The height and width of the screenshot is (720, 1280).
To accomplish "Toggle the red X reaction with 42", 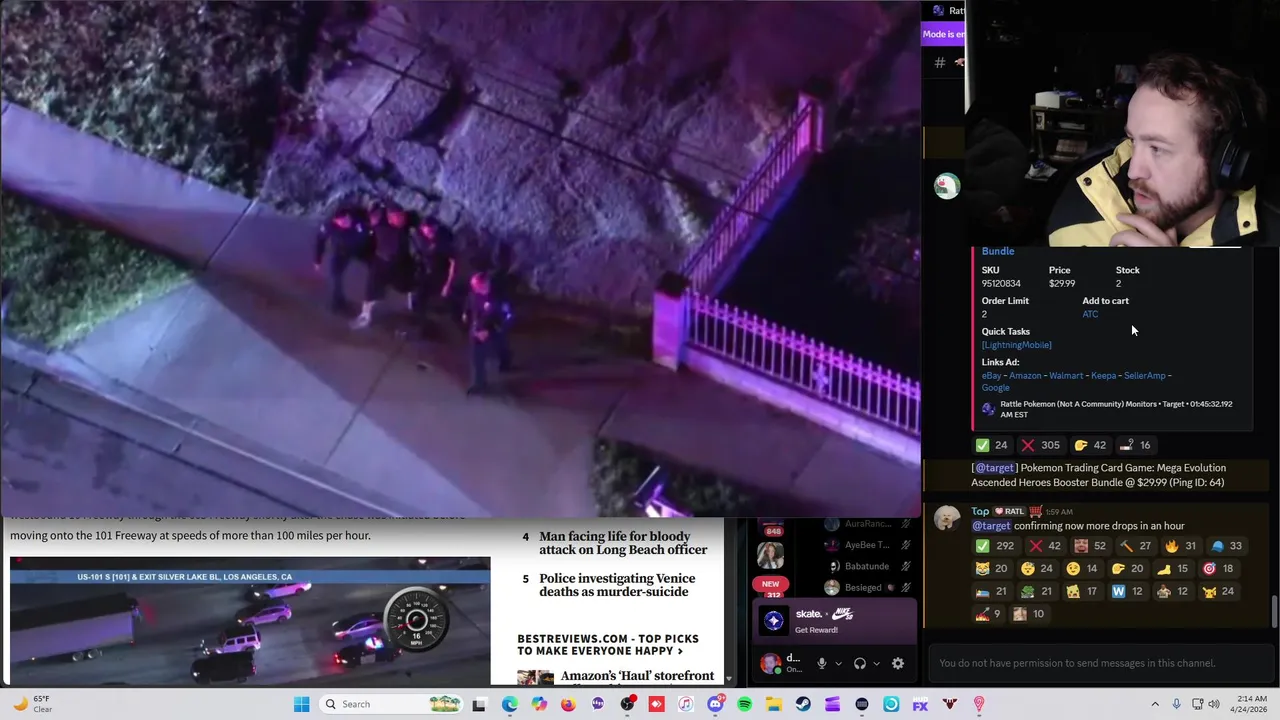I will point(1044,546).
